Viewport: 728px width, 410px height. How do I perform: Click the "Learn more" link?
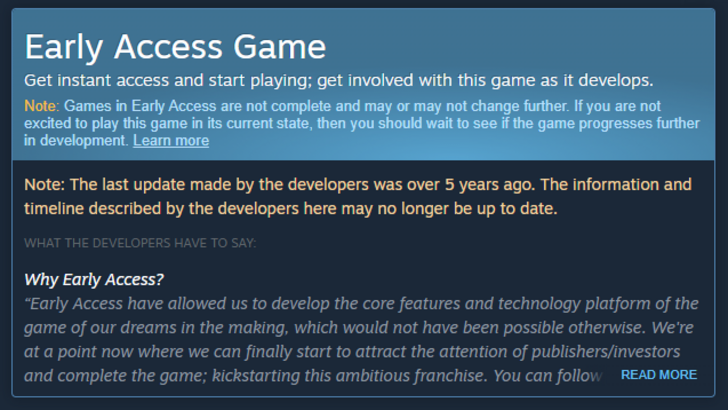pyautogui.click(x=170, y=141)
